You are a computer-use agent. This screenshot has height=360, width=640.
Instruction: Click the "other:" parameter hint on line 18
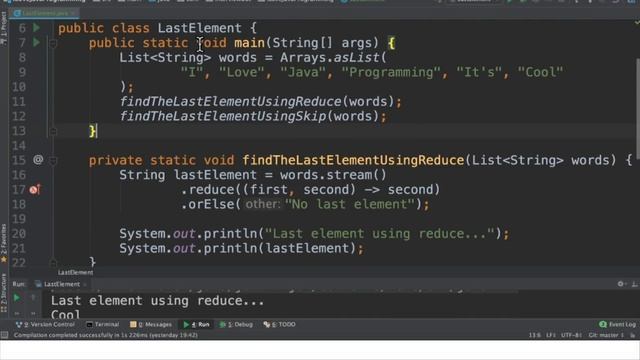263,204
